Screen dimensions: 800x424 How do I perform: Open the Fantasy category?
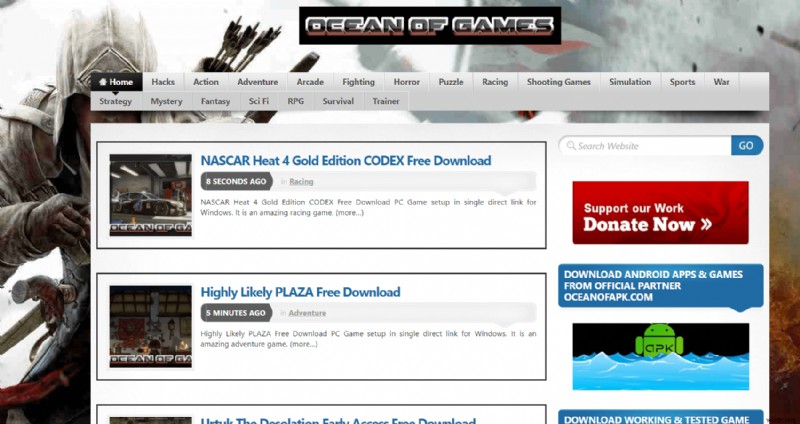(x=215, y=102)
